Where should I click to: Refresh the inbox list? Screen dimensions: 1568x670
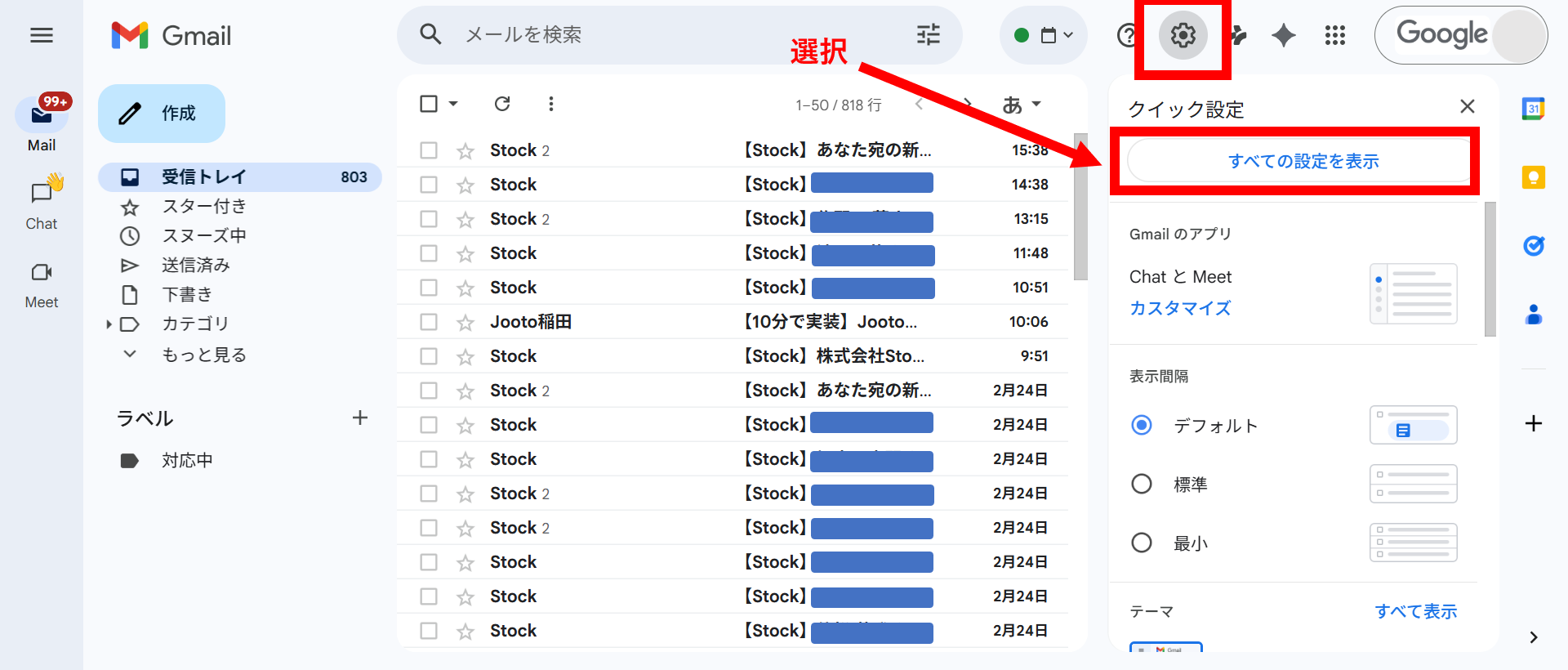tap(502, 104)
